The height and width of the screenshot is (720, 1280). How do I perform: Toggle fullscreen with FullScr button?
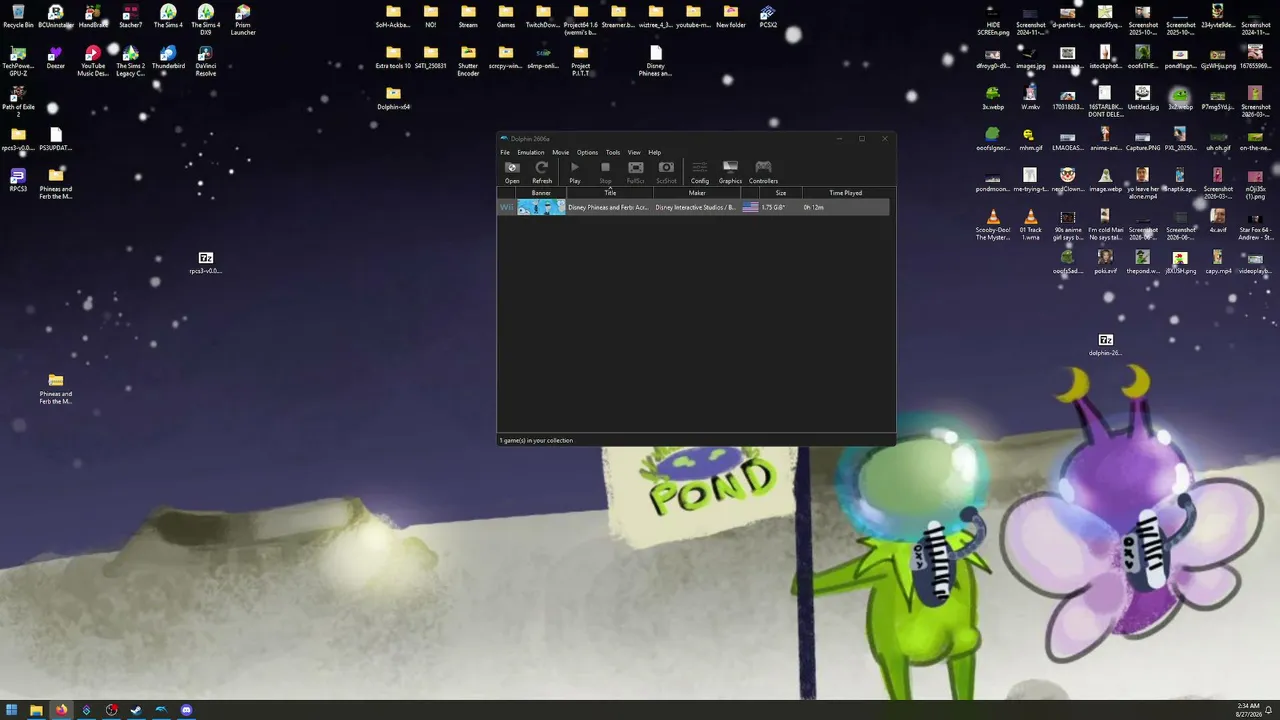[635, 172]
